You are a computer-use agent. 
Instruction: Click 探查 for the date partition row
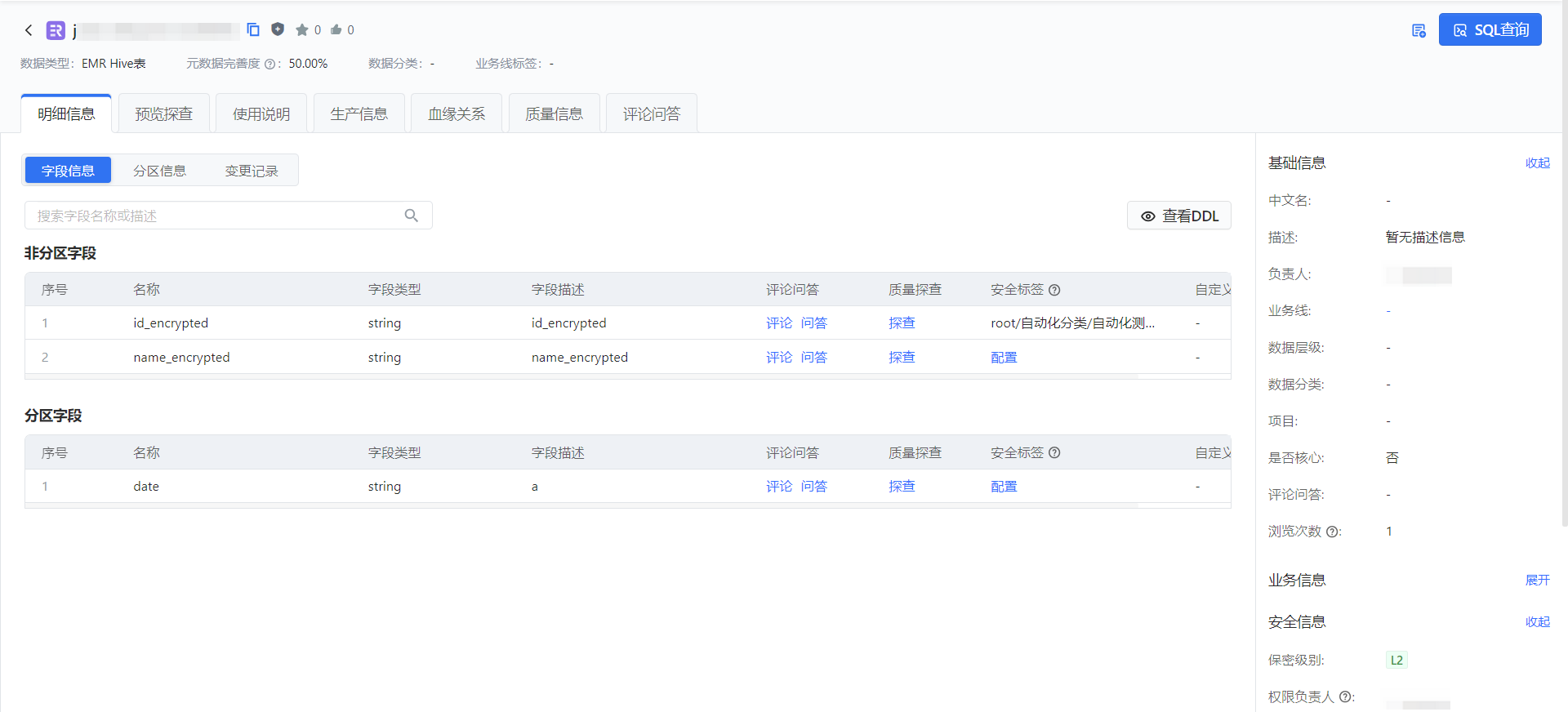[902, 487]
